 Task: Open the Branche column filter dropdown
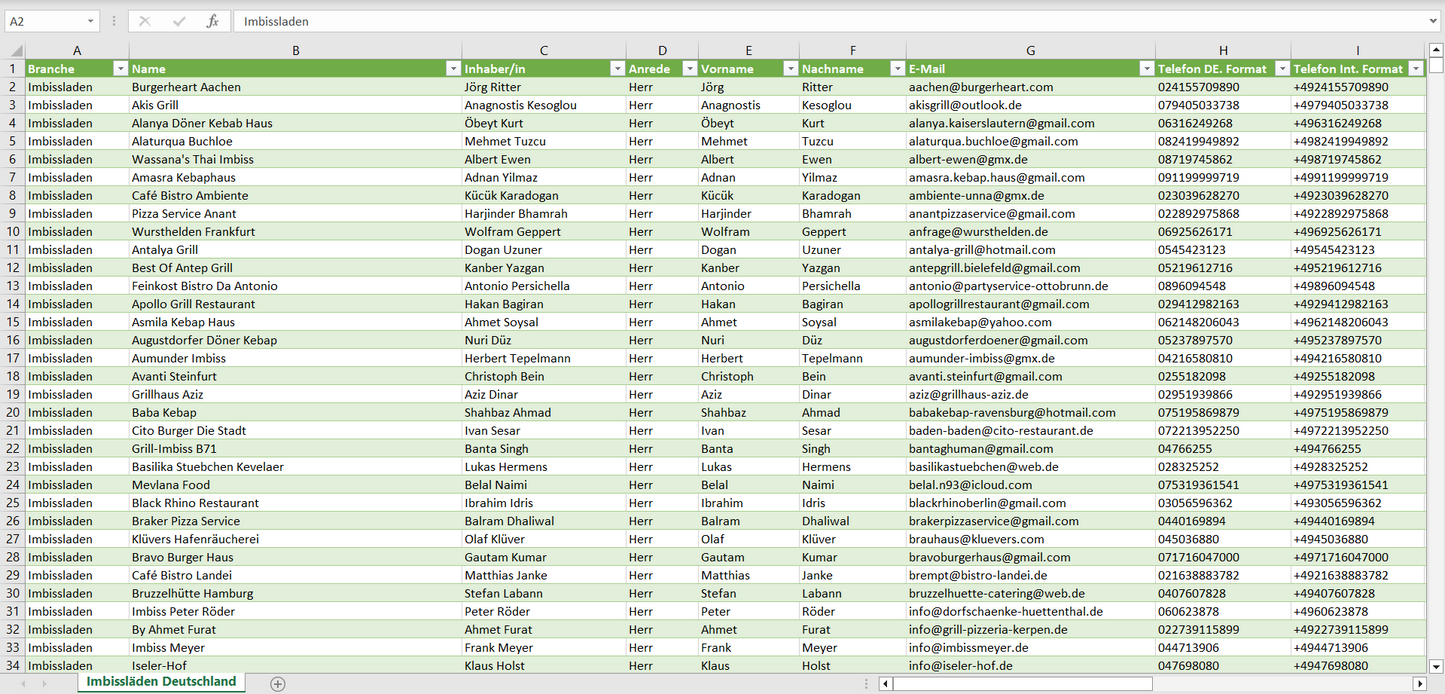120,69
